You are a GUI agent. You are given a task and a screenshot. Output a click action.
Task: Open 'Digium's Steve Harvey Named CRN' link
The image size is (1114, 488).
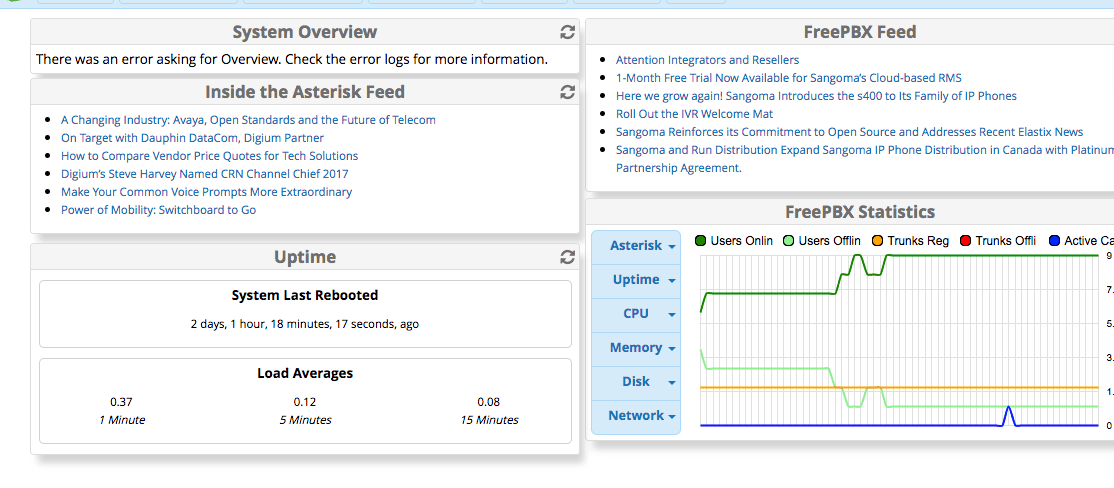pos(205,173)
